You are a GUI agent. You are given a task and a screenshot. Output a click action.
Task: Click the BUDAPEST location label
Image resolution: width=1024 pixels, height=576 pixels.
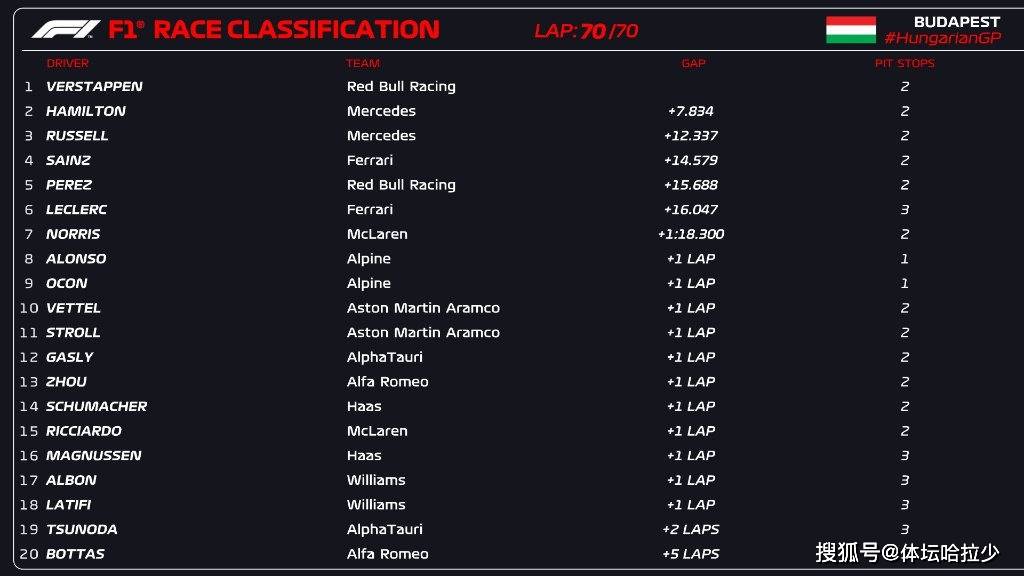click(957, 22)
